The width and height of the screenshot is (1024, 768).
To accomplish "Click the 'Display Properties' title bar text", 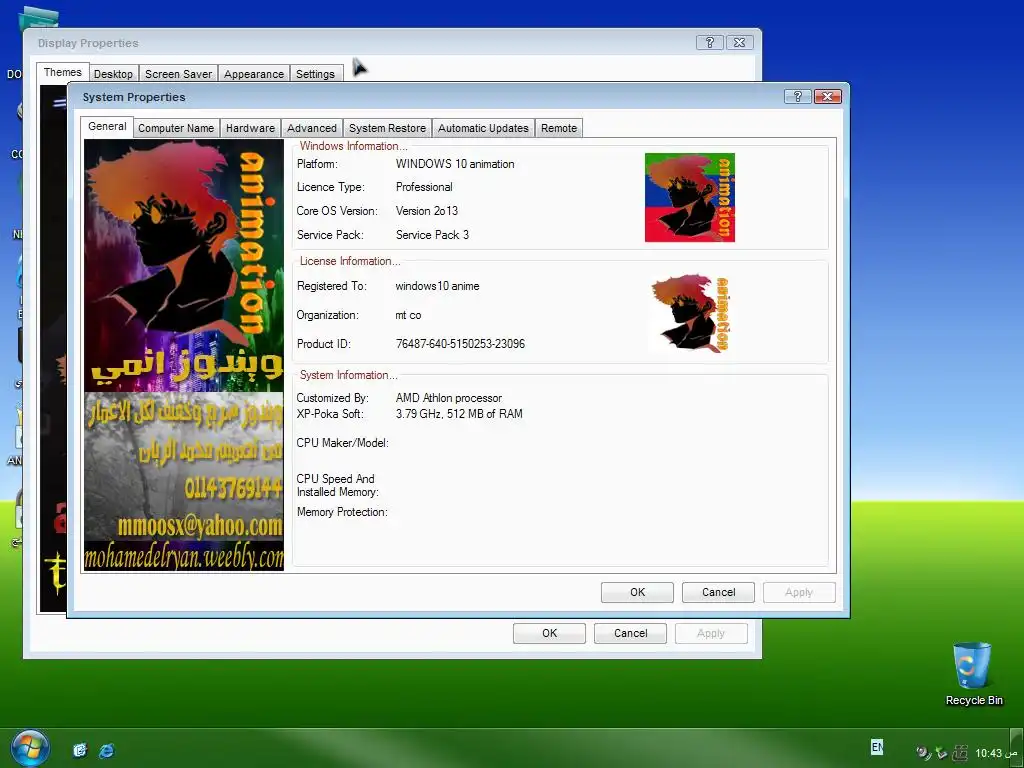I will pyautogui.click(x=88, y=43).
